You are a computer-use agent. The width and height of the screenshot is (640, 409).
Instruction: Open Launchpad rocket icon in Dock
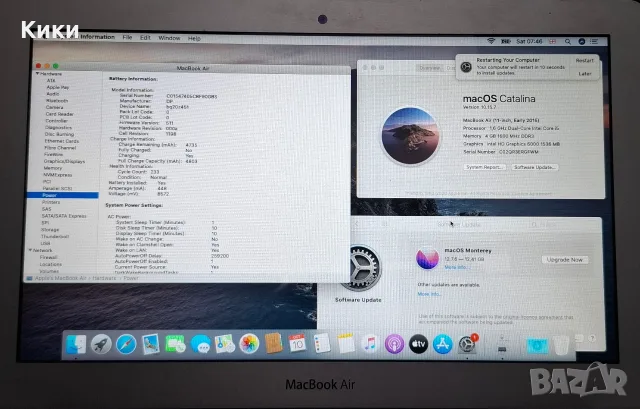[101, 344]
